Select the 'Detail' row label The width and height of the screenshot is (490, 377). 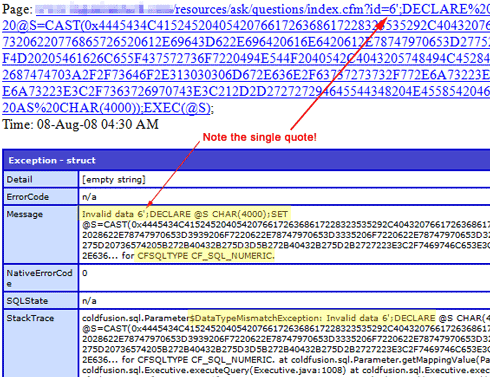[41, 179]
